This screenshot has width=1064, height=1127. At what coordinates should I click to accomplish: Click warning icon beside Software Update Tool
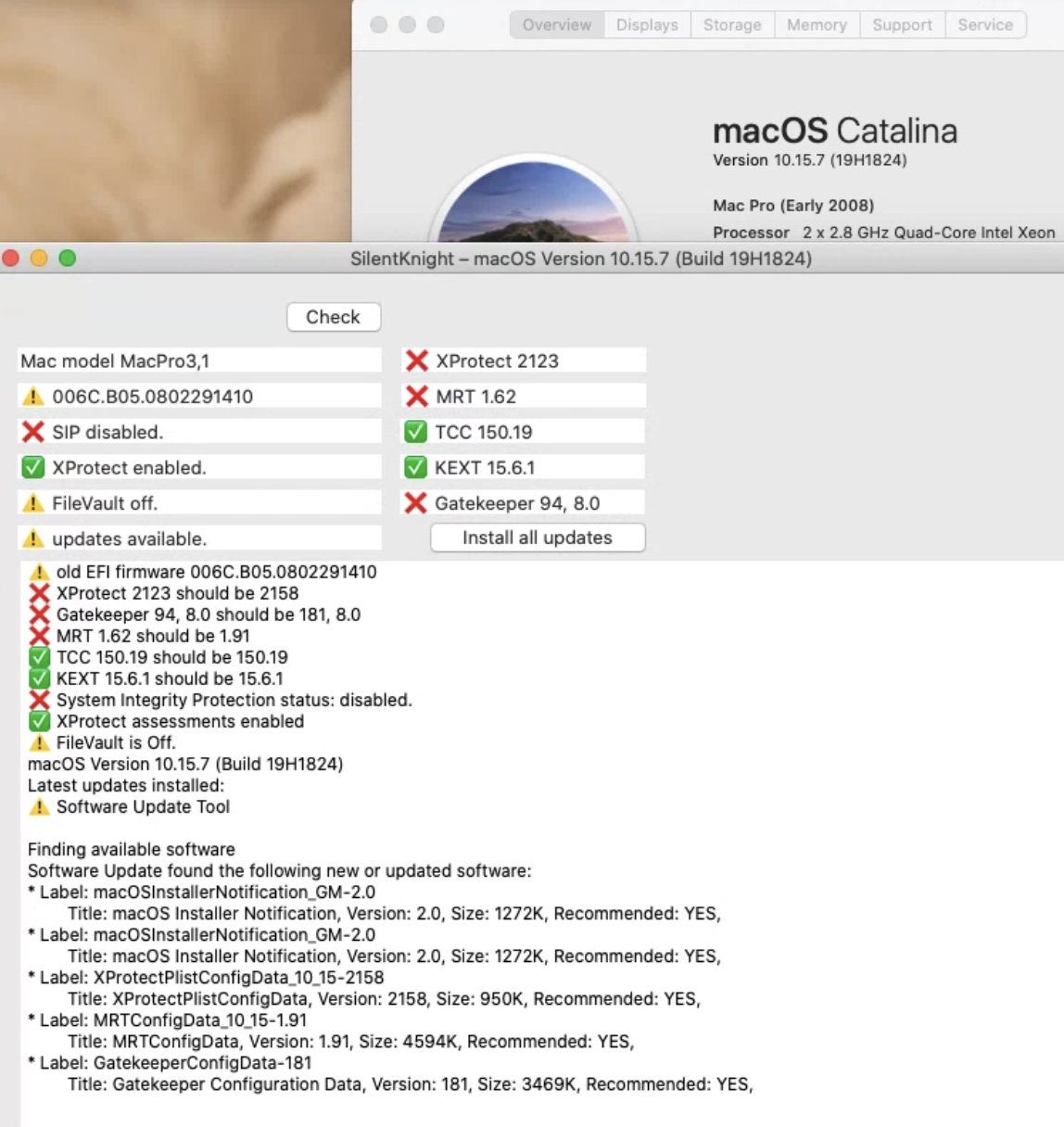39,806
